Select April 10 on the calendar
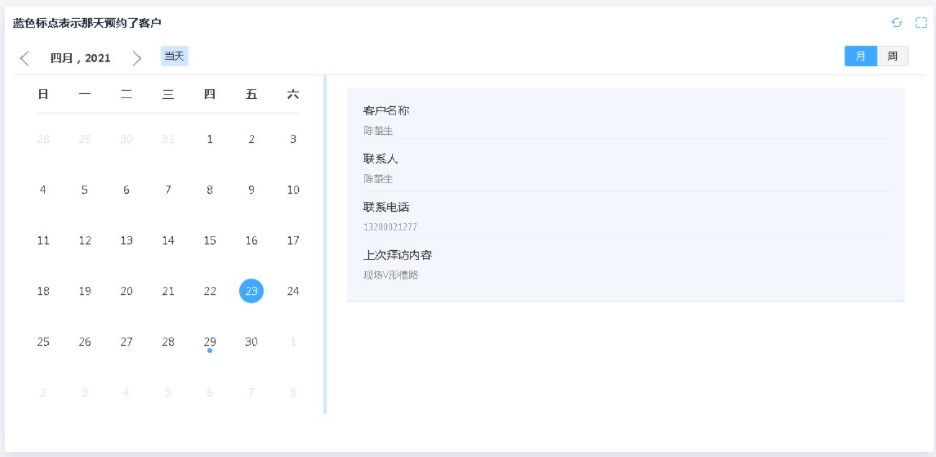Image resolution: width=936 pixels, height=457 pixels. tap(293, 190)
